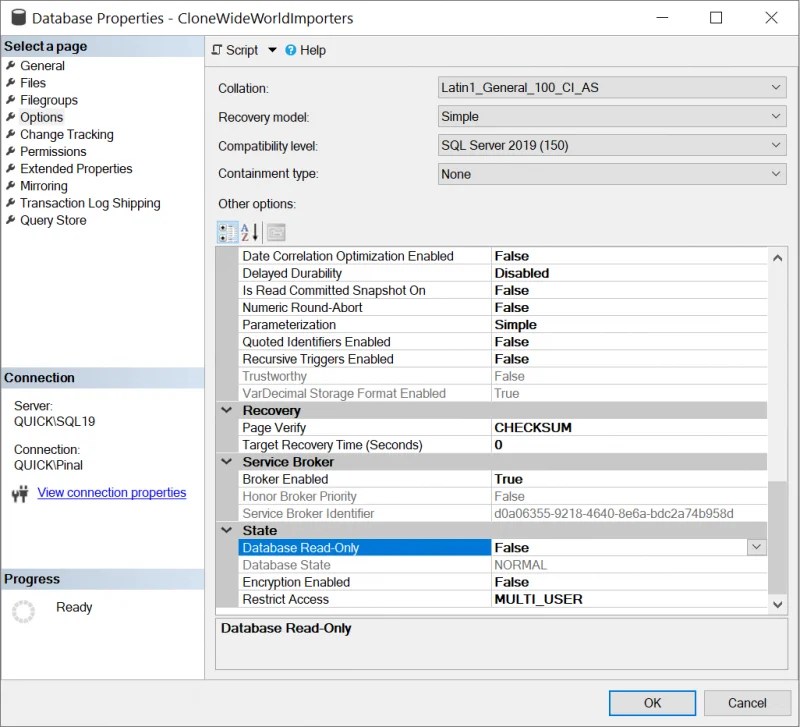
Task: Click the options grid scrollbar thumb
Action: (x=778, y=537)
